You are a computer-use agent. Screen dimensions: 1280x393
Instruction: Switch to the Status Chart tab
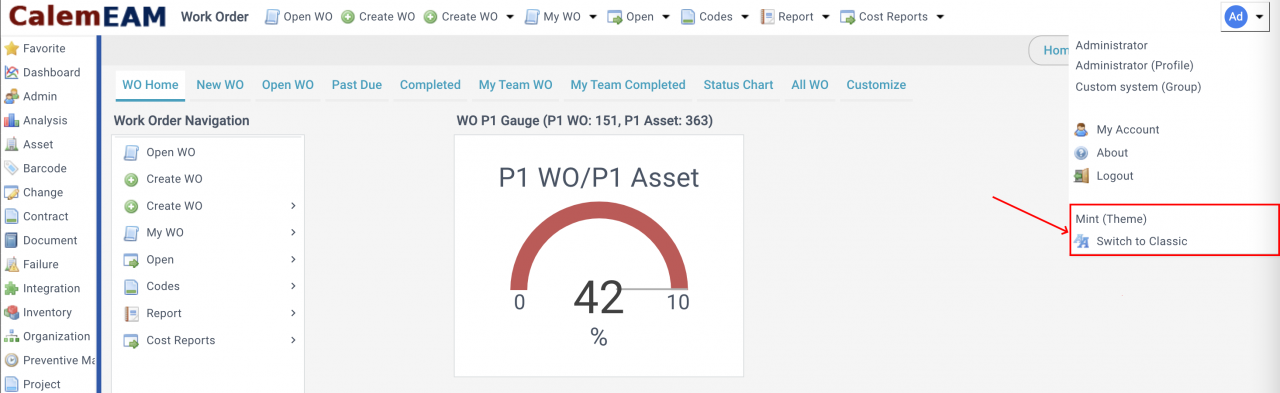[738, 85]
